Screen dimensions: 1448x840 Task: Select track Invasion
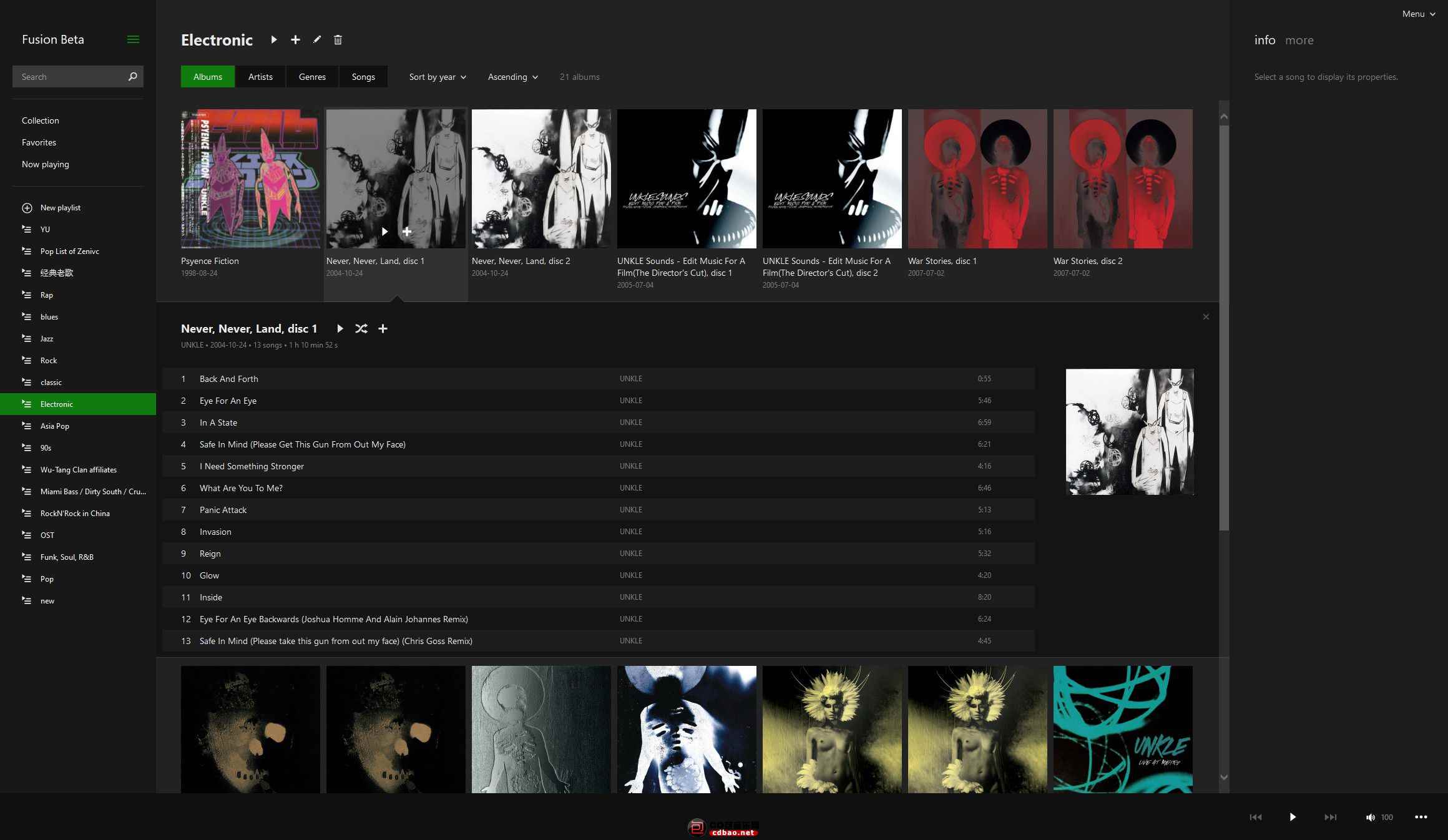click(x=599, y=532)
